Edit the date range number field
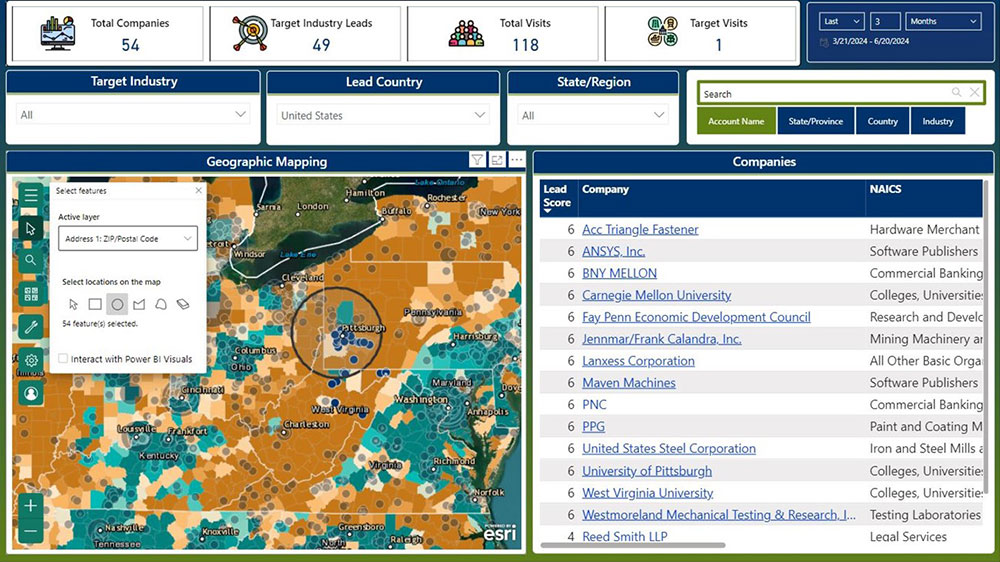This screenshot has width=1000, height=562. [x=885, y=21]
